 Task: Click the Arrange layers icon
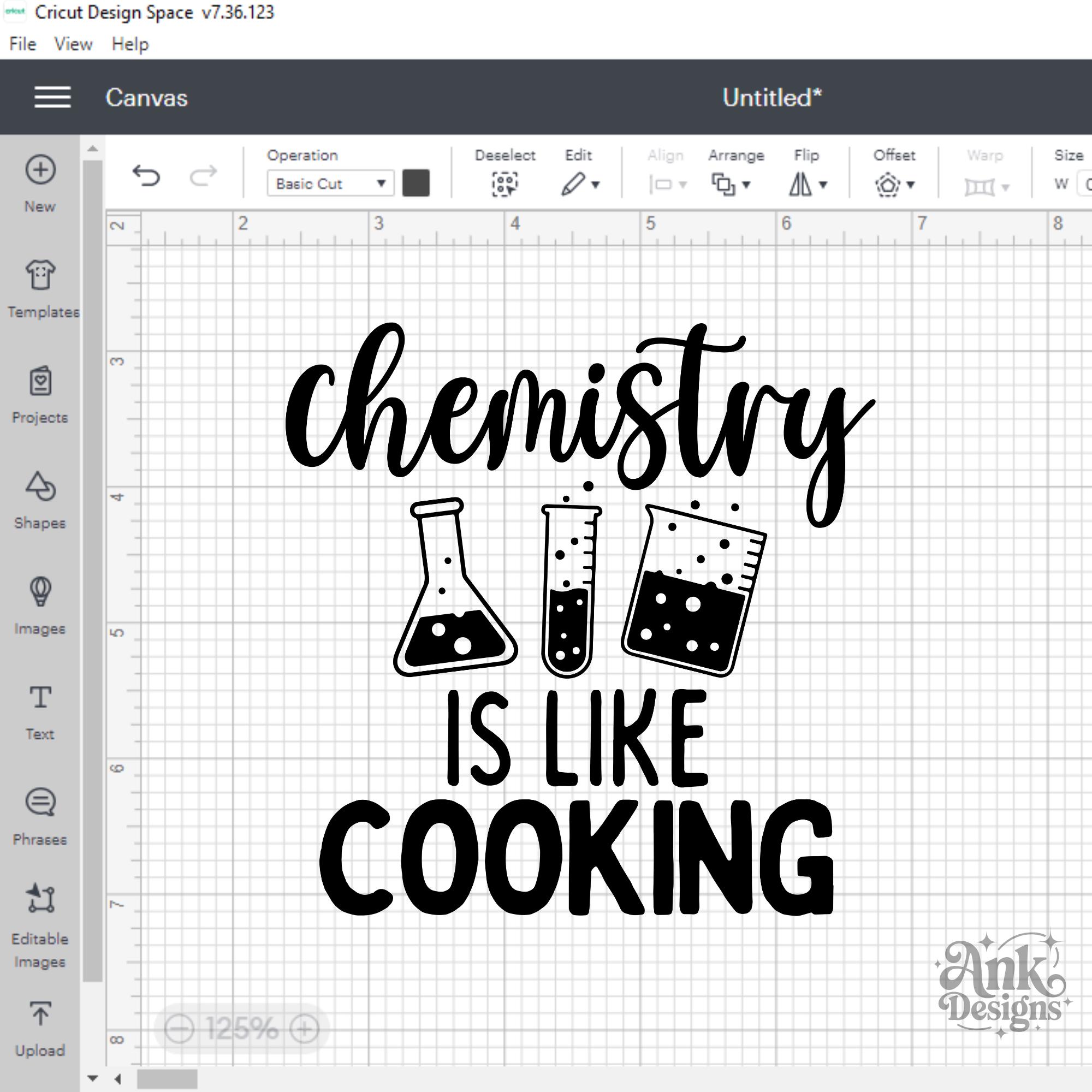(x=723, y=184)
